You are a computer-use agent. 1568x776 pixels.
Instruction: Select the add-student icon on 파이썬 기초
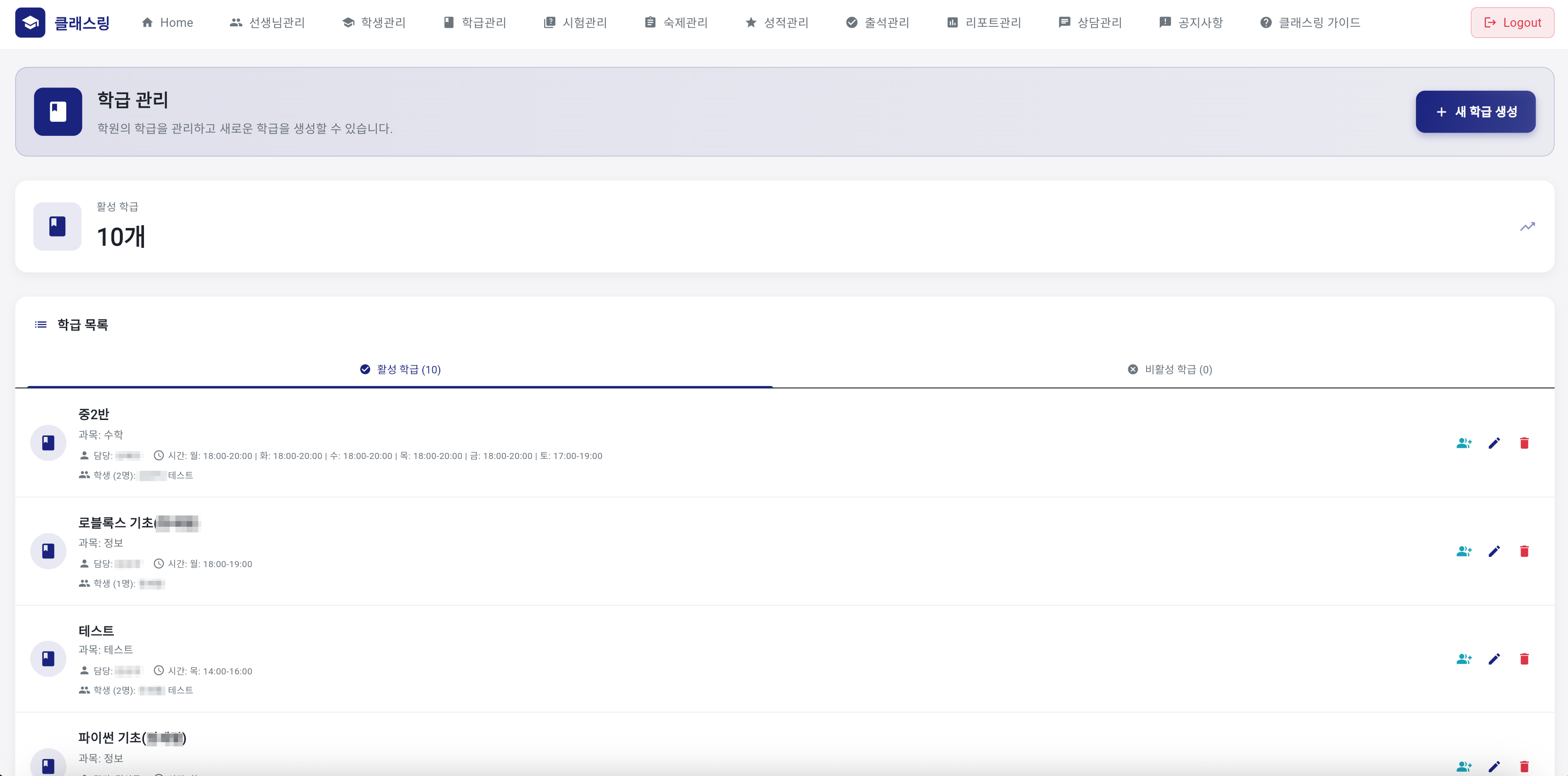pyautogui.click(x=1465, y=766)
